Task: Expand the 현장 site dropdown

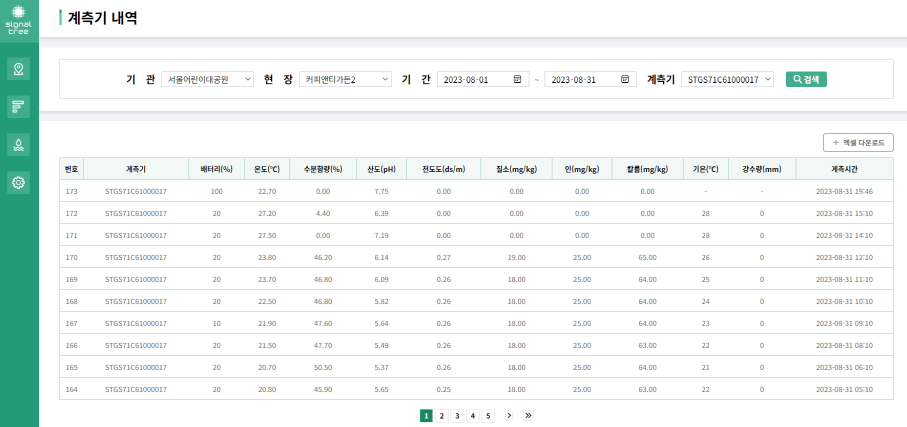Action: 345,79
